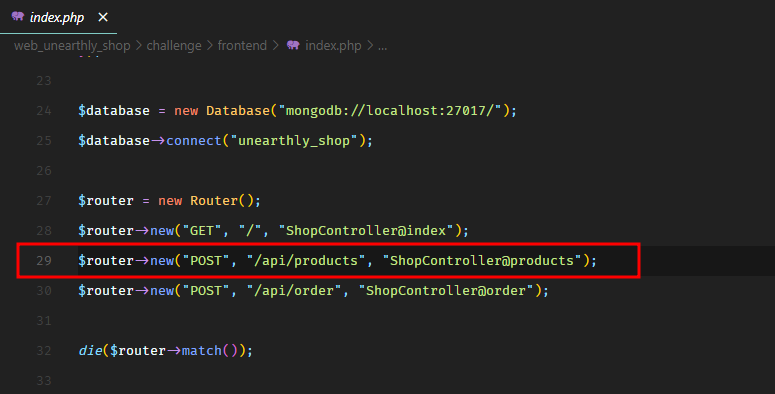Expand the breadcrumb ellipsis symbol list
This screenshot has height=394, width=775.
coord(383,46)
